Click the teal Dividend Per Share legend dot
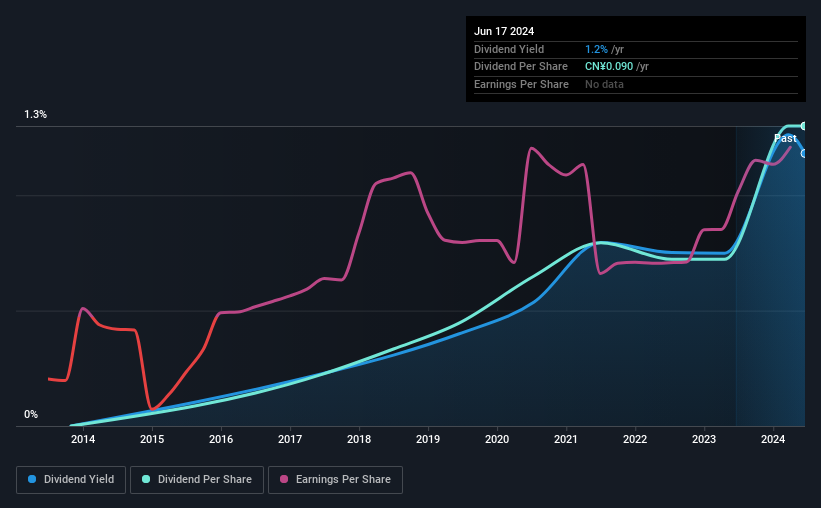821x508 pixels. pyautogui.click(x=146, y=479)
